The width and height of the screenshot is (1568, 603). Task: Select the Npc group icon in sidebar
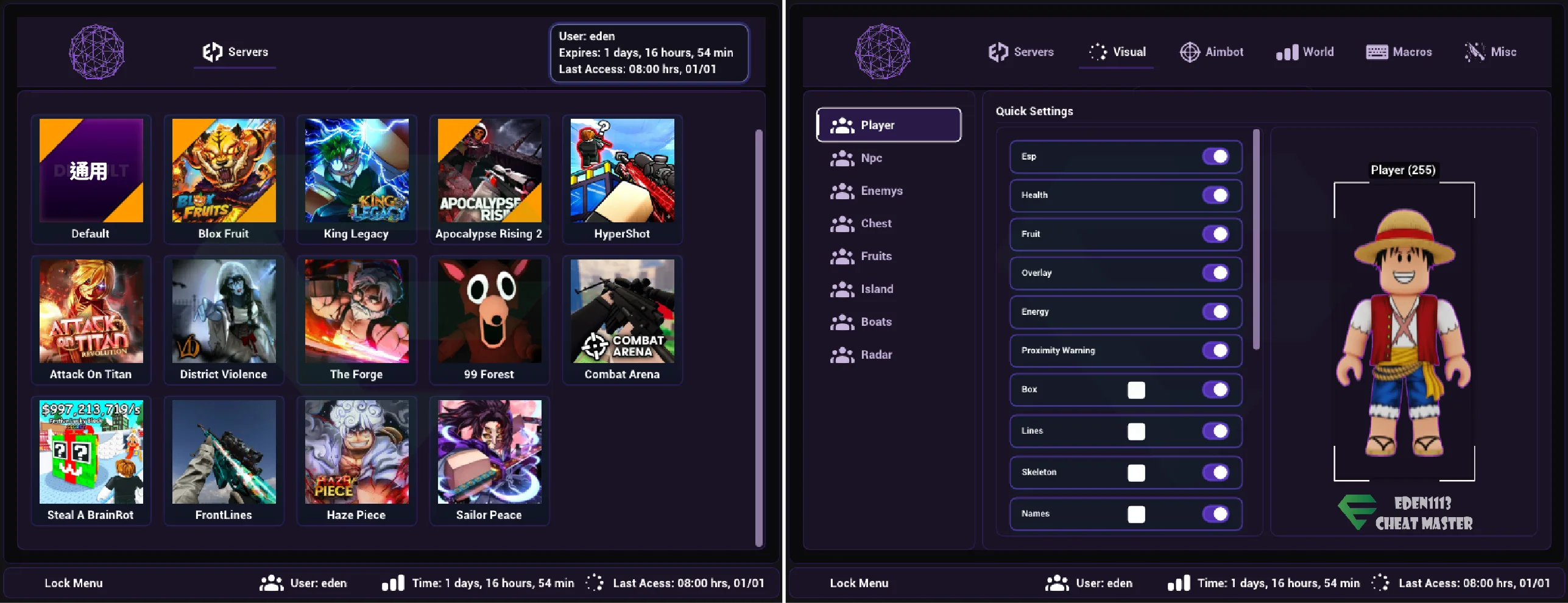842,158
